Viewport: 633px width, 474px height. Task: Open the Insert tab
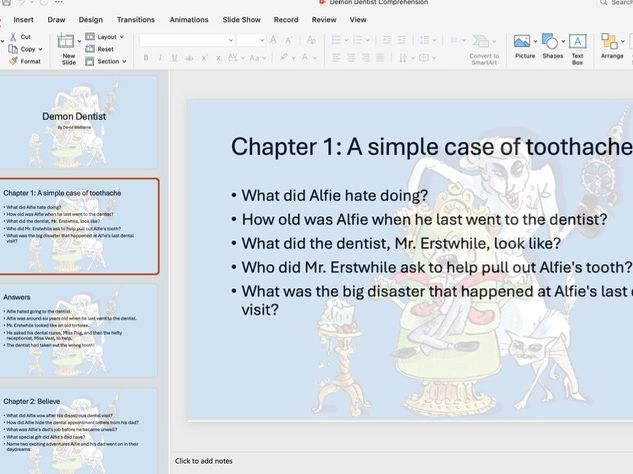click(x=23, y=20)
